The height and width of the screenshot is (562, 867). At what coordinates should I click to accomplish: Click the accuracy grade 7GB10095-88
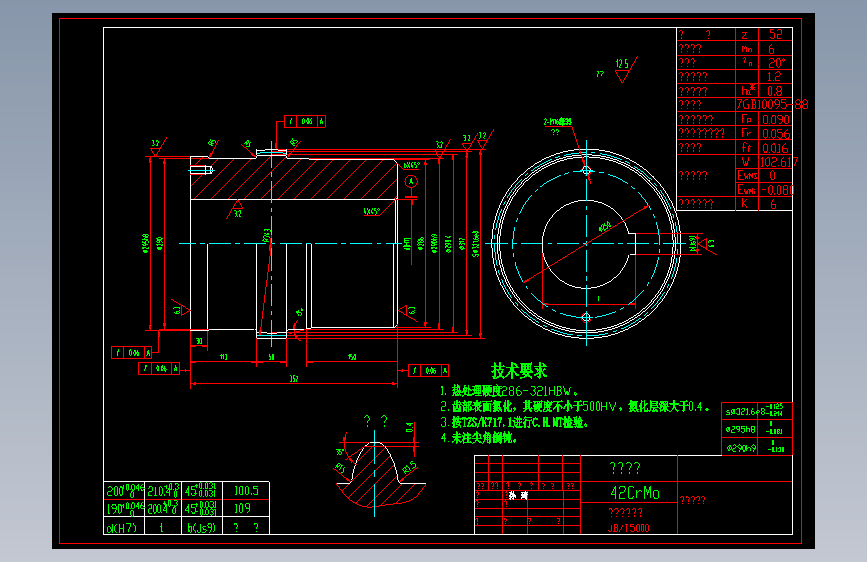point(772,105)
